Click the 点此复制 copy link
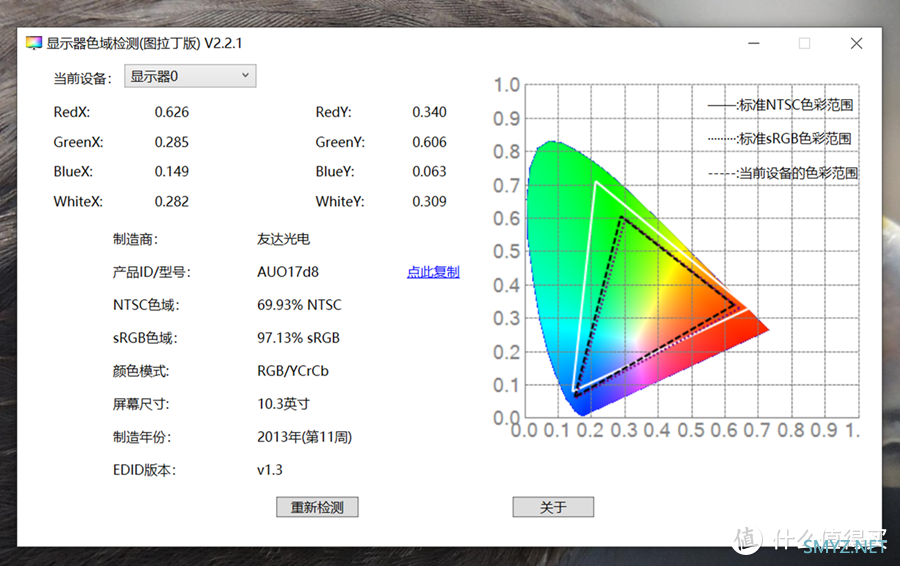Image resolution: width=900 pixels, height=566 pixels. [433, 272]
